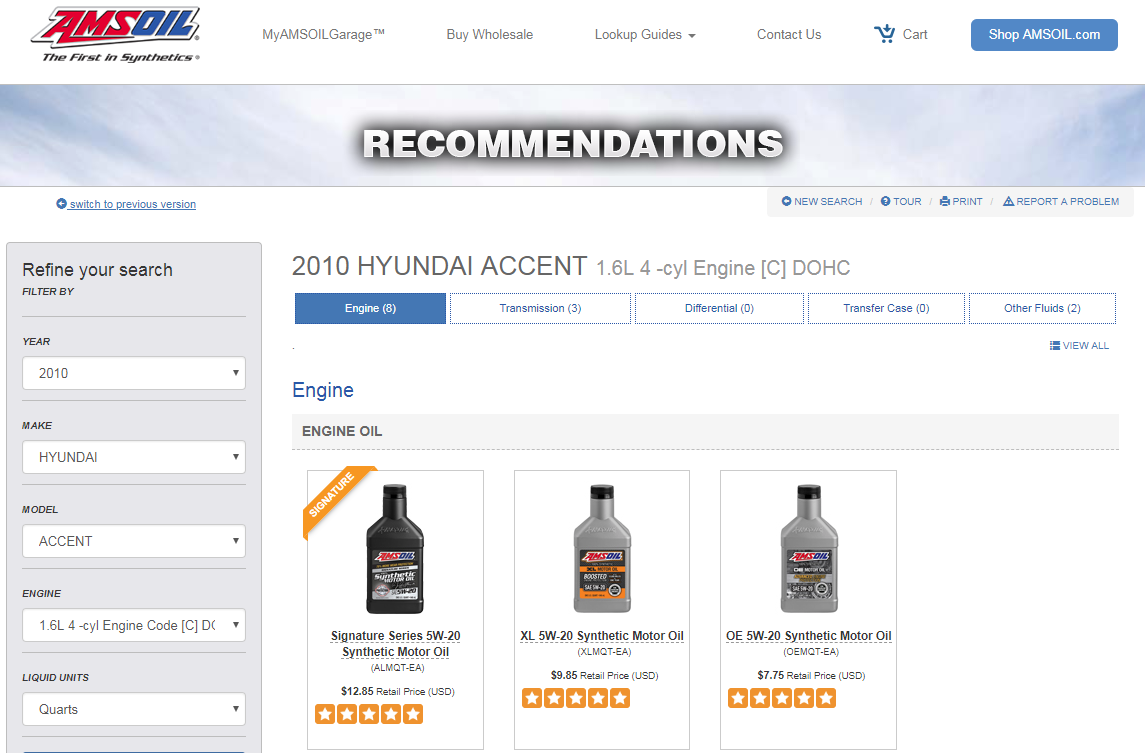Start a NEW SEARCH
Screen dimensions: 1145x753
828,202
